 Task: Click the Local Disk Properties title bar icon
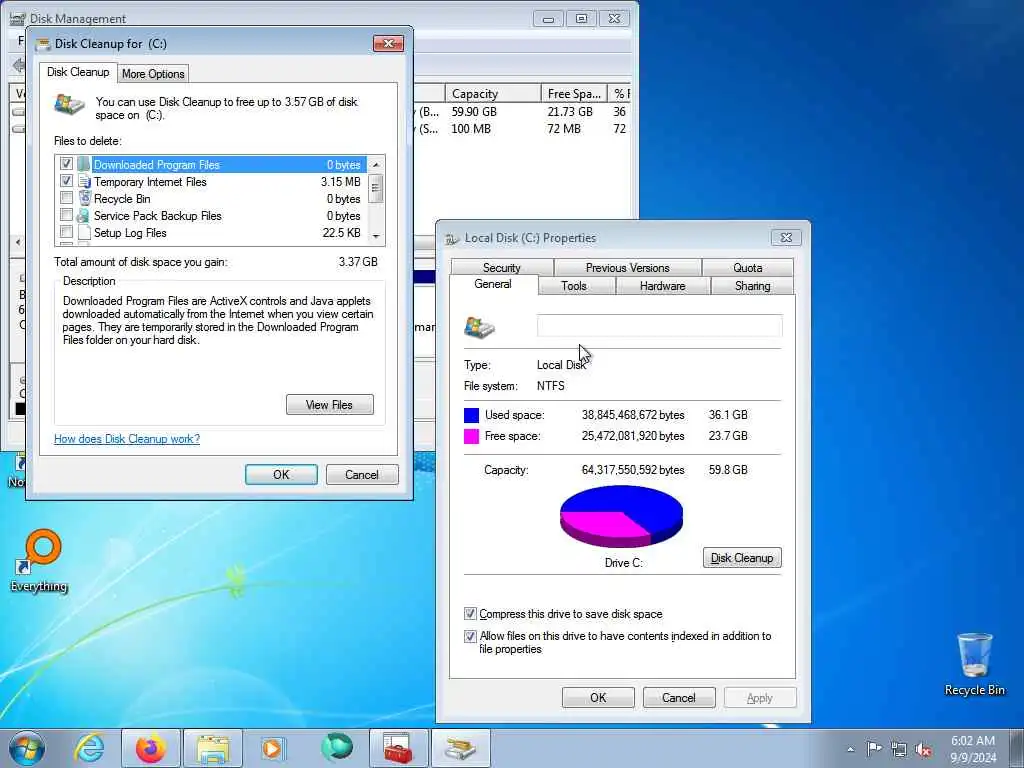(x=452, y=238)
